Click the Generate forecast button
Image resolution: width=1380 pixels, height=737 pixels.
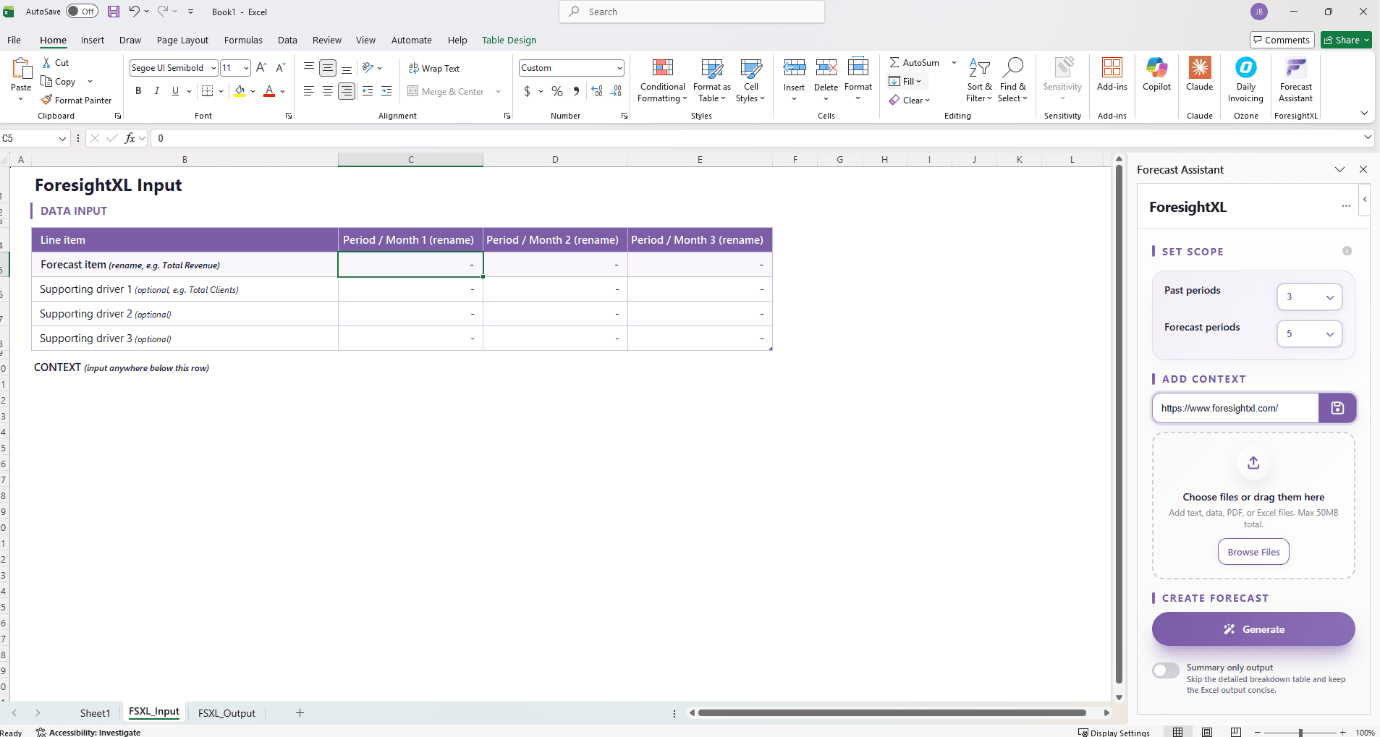(1253, 629)
